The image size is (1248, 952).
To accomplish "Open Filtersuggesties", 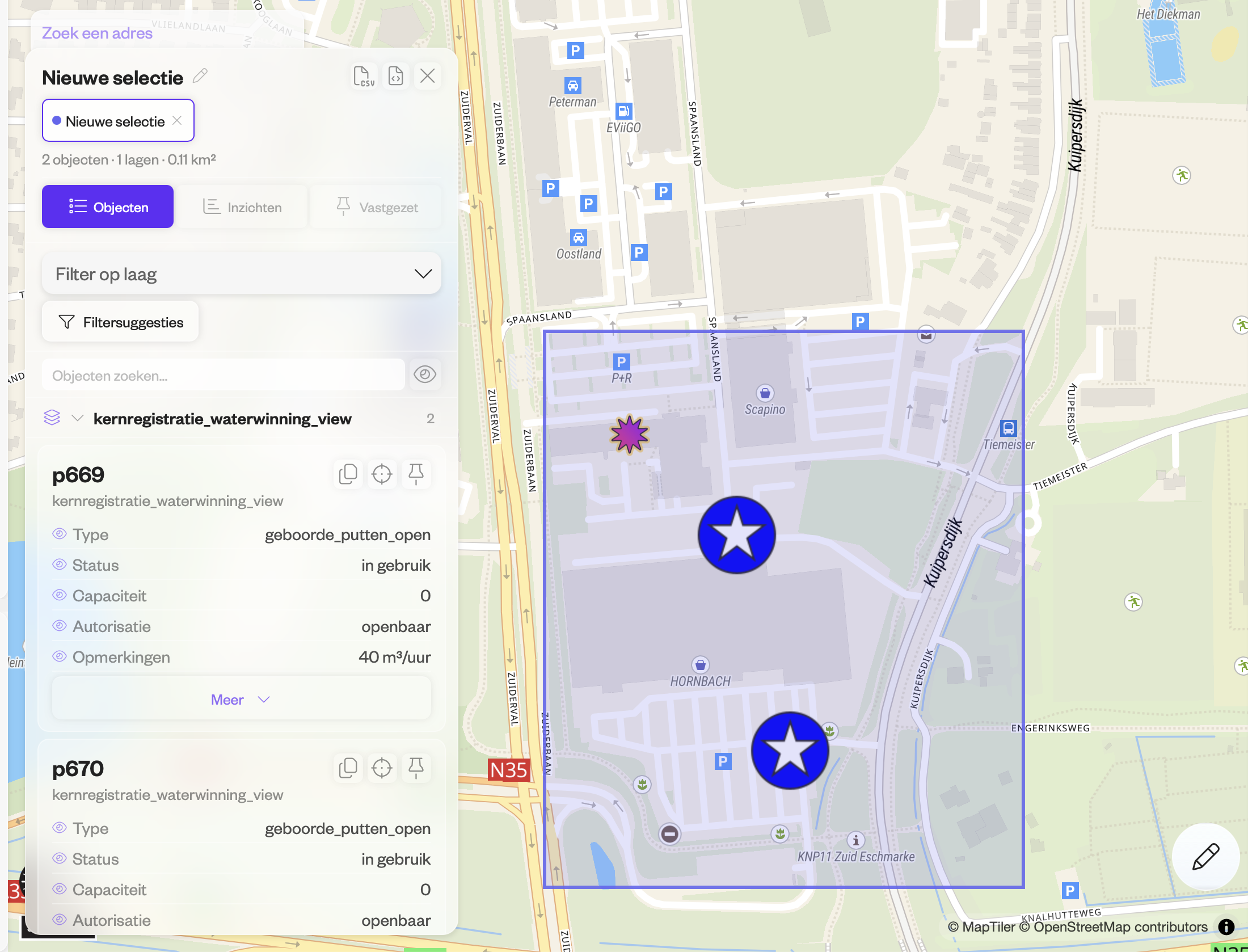I will pyautogui.click(x=120, y=322).
